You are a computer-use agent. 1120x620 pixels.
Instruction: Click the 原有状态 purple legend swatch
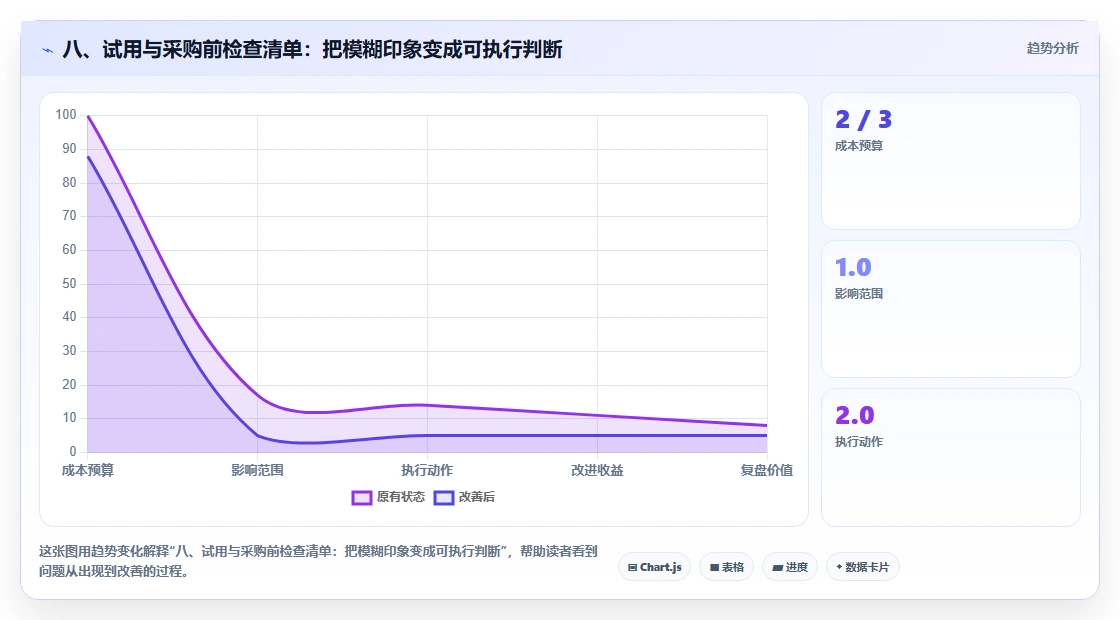coord(361,498)
